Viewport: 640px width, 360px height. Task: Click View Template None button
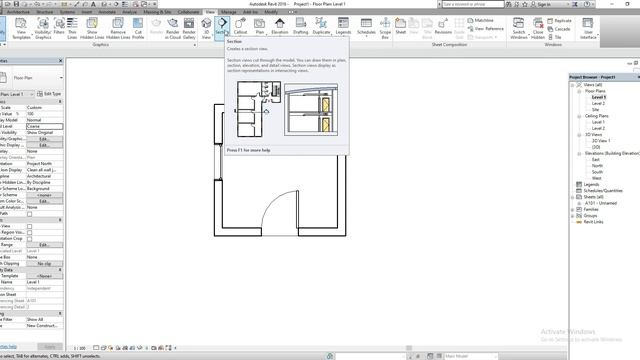coord(44,276)
